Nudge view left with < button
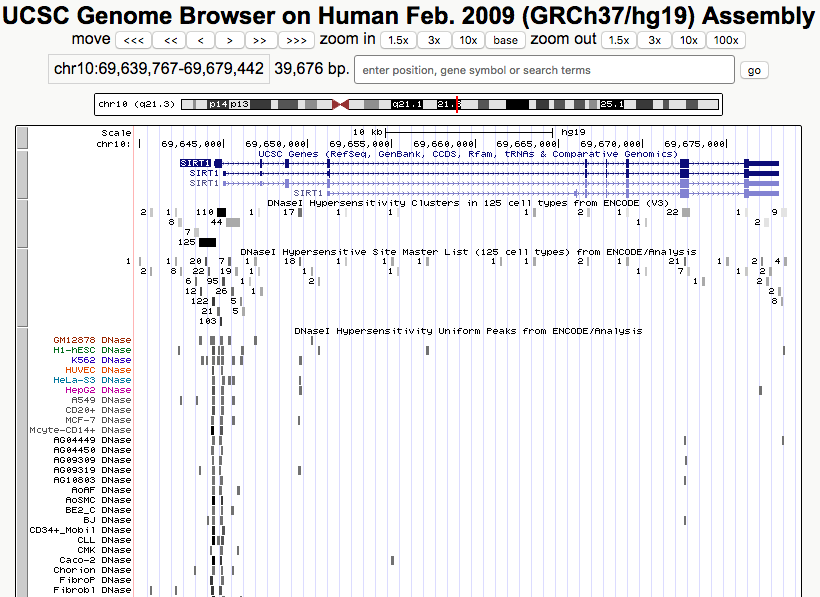 coord(201,40)
